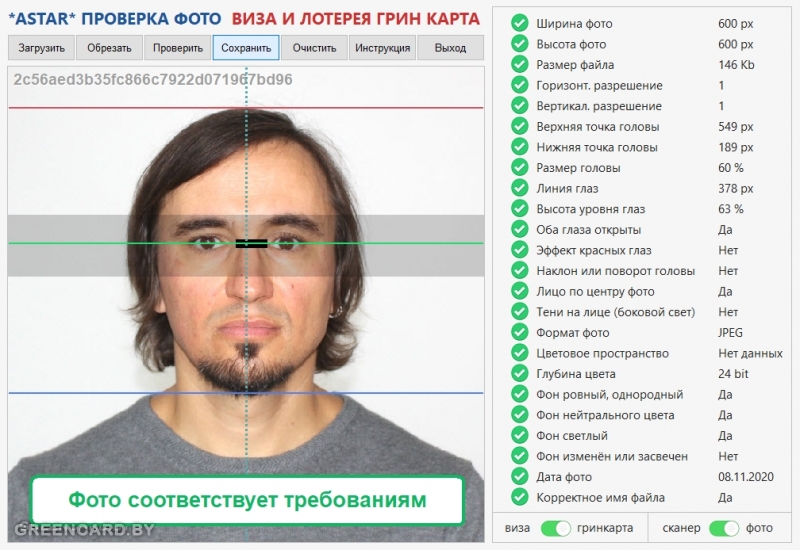Click the black eye-line marker on photo
Image resolution: width=800 pixels, height=550 pixels.
click(x=252, y=243)
